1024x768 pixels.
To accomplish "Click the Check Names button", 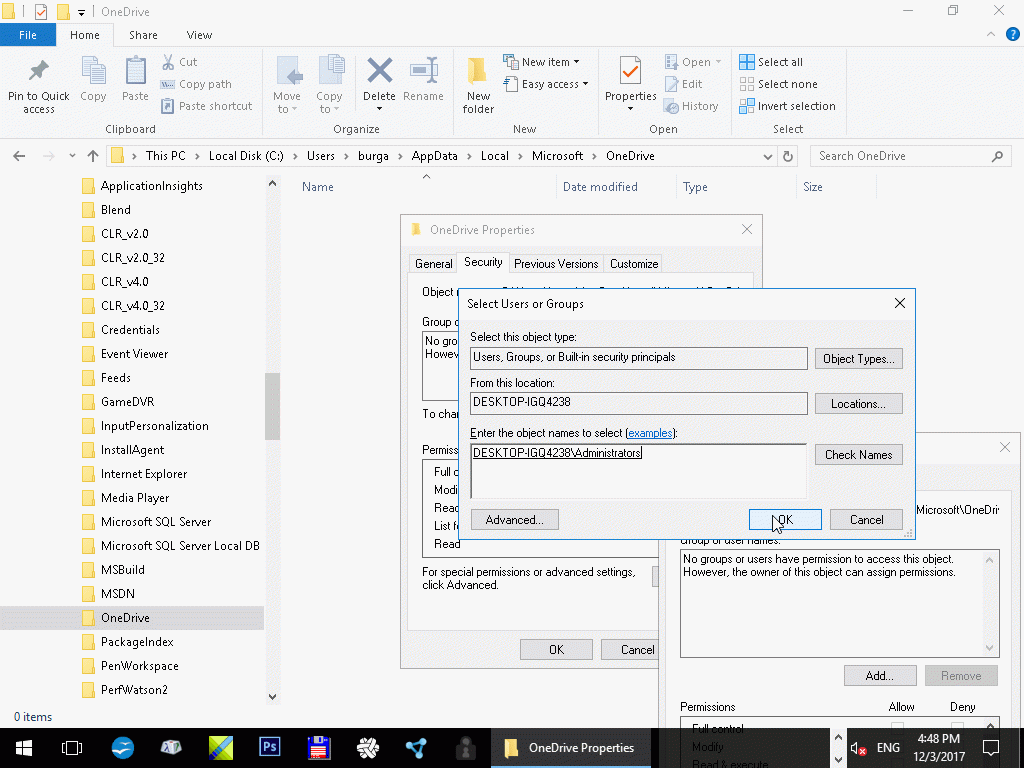I will tap(858, 455).
